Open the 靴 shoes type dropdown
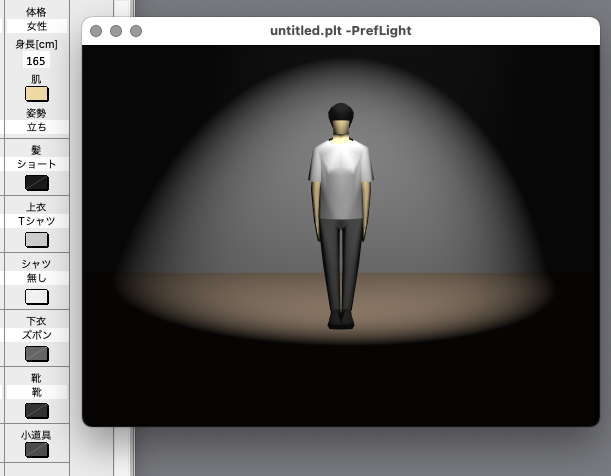The image size is (611, 476). (x=37, y=392)
